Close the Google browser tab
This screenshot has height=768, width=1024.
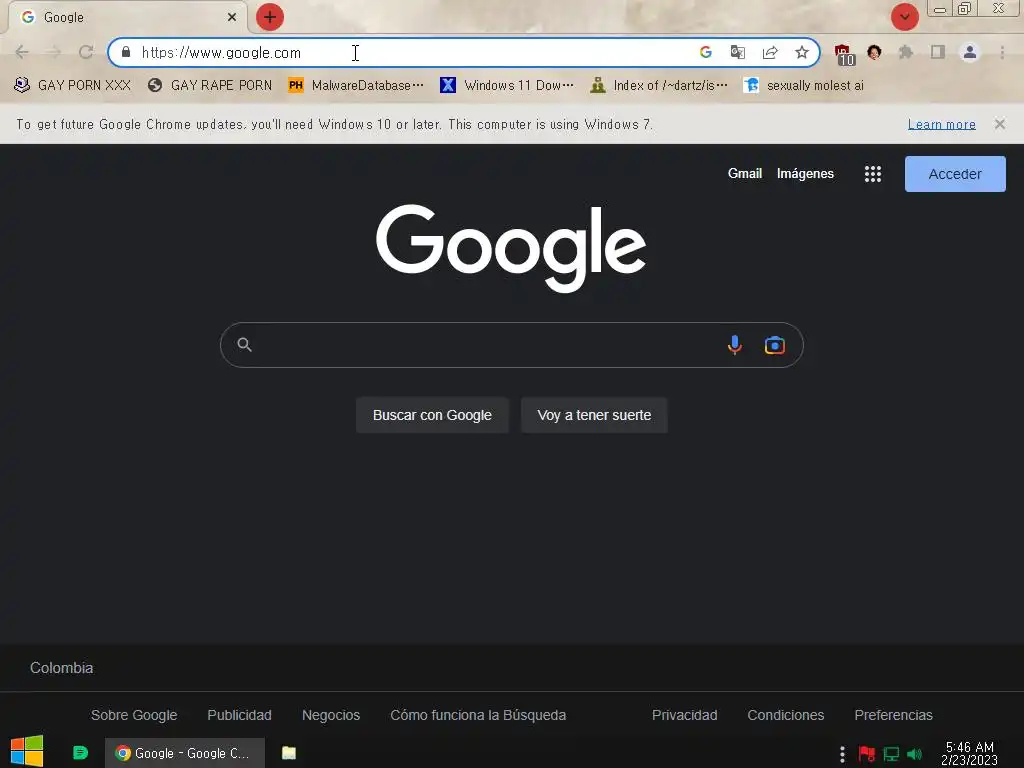pyautogui.click(x=232, y=17)
